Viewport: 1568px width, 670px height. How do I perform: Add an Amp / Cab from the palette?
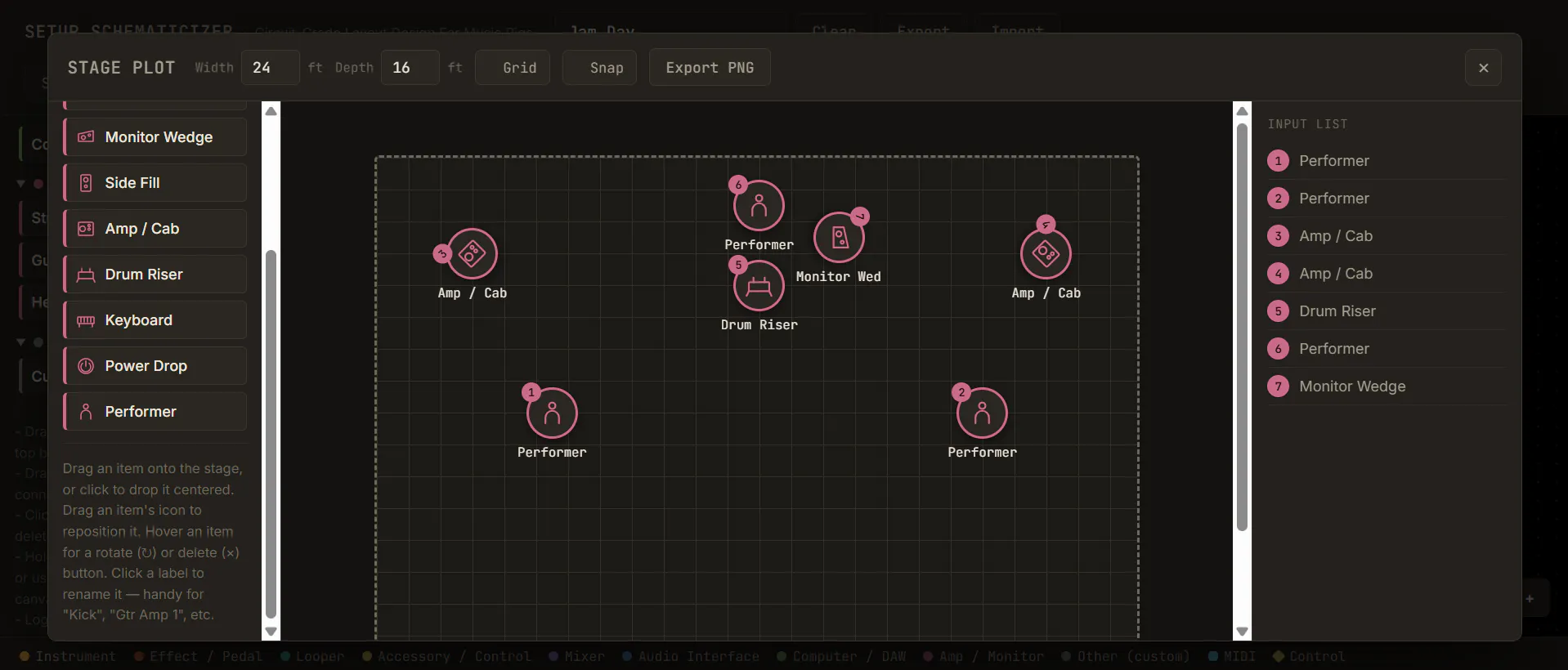pyautogui.click(x=155, y=229)
